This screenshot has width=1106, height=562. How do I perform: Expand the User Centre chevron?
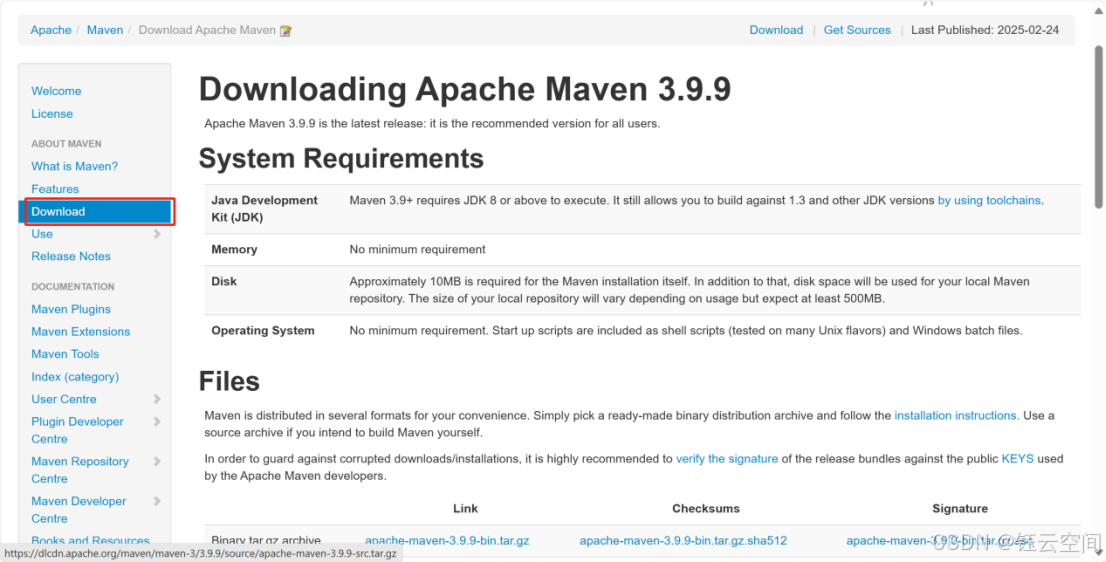point(157,399)
